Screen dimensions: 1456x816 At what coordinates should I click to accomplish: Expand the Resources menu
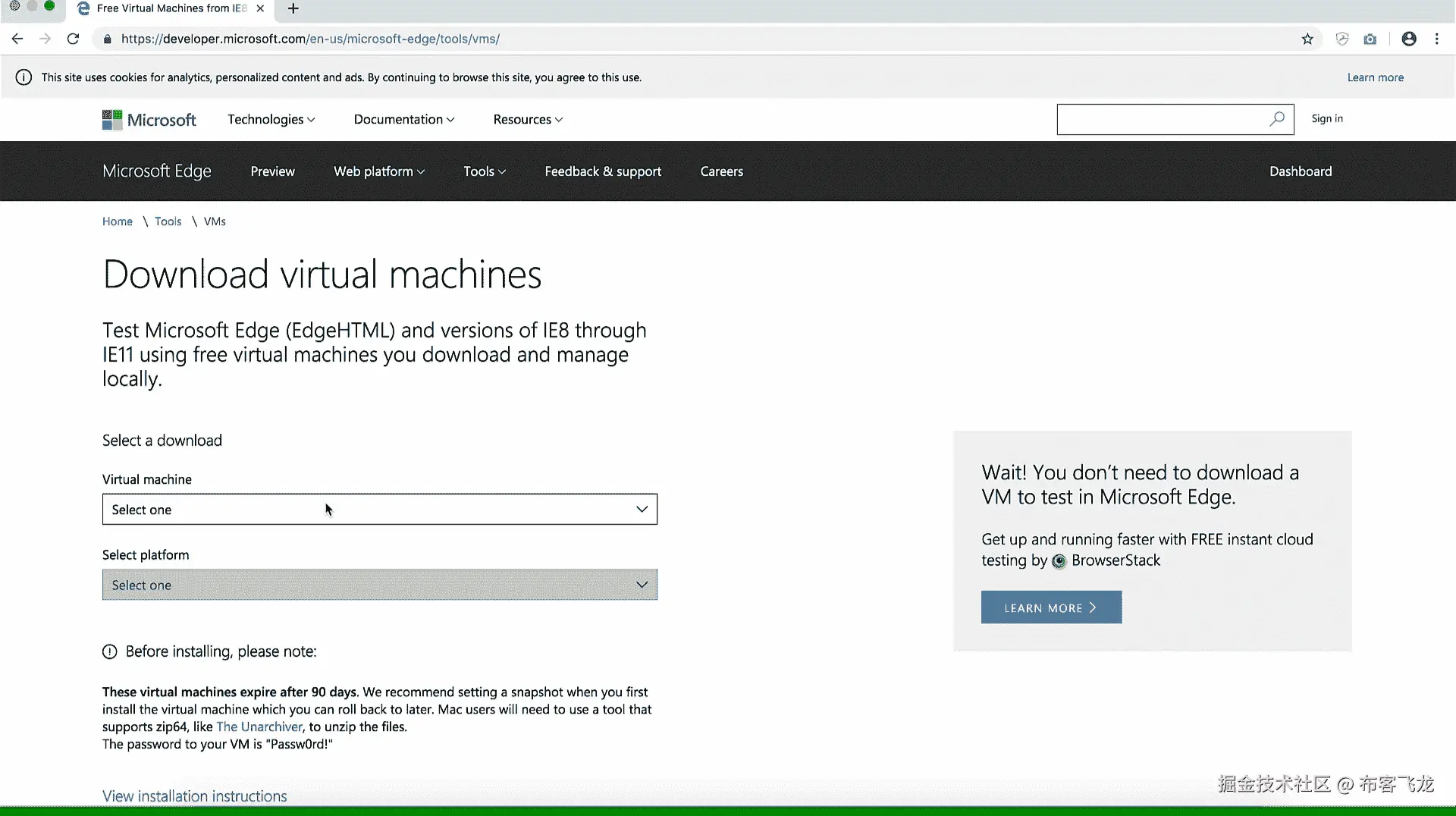click(x=528, y=119)
